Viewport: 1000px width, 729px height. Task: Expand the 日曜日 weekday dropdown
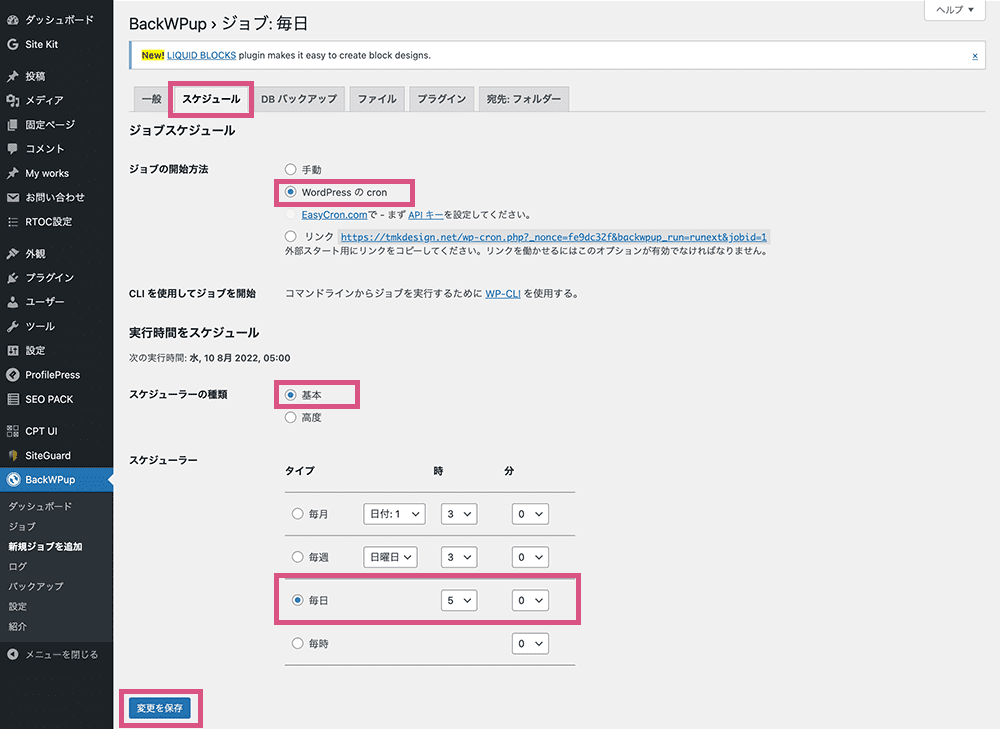(390, 557)
